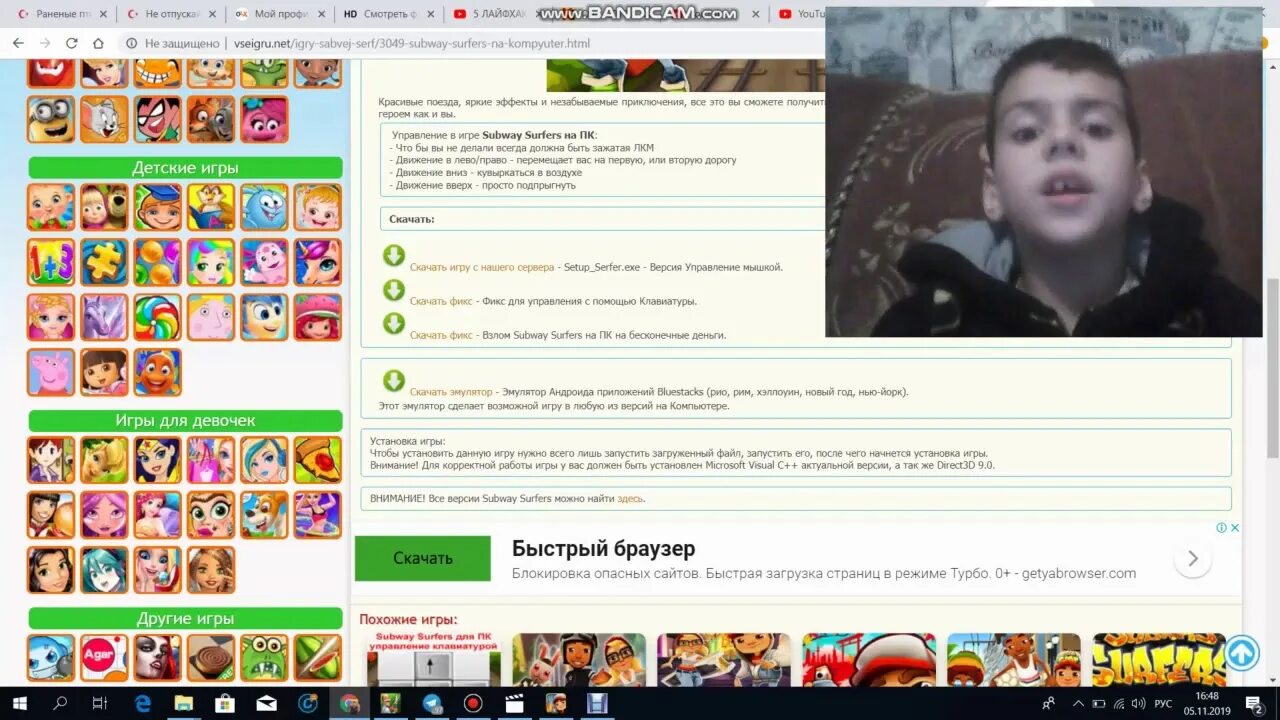Go to browser home page button
The width and height of the screenshot is (1280, 720).
click(x=98, y=43)
